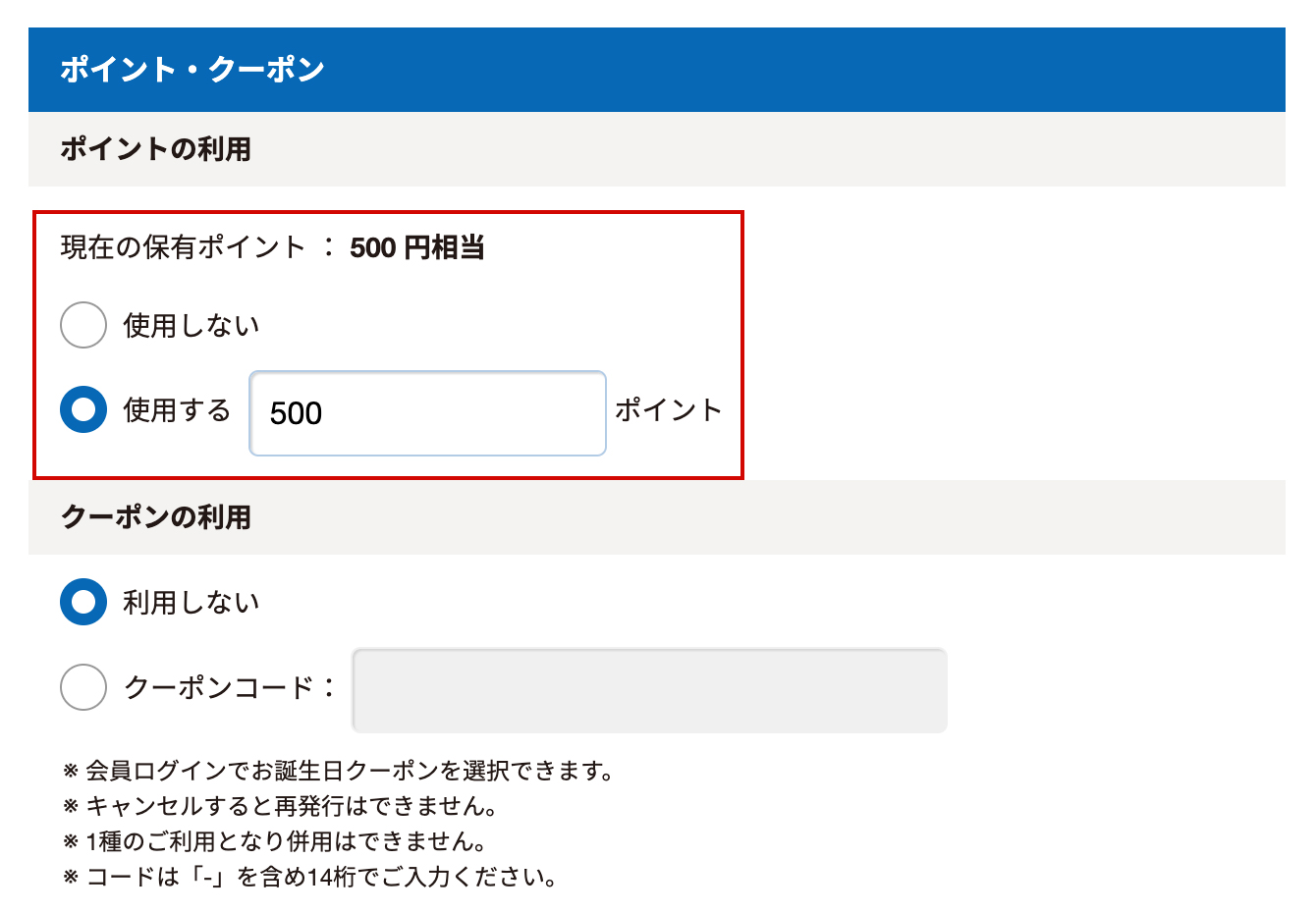The height and width of the screenshot is (913, 1316).
Task: Click the birthday coupon note about 会員ログイン
Action: coord(349,771)
